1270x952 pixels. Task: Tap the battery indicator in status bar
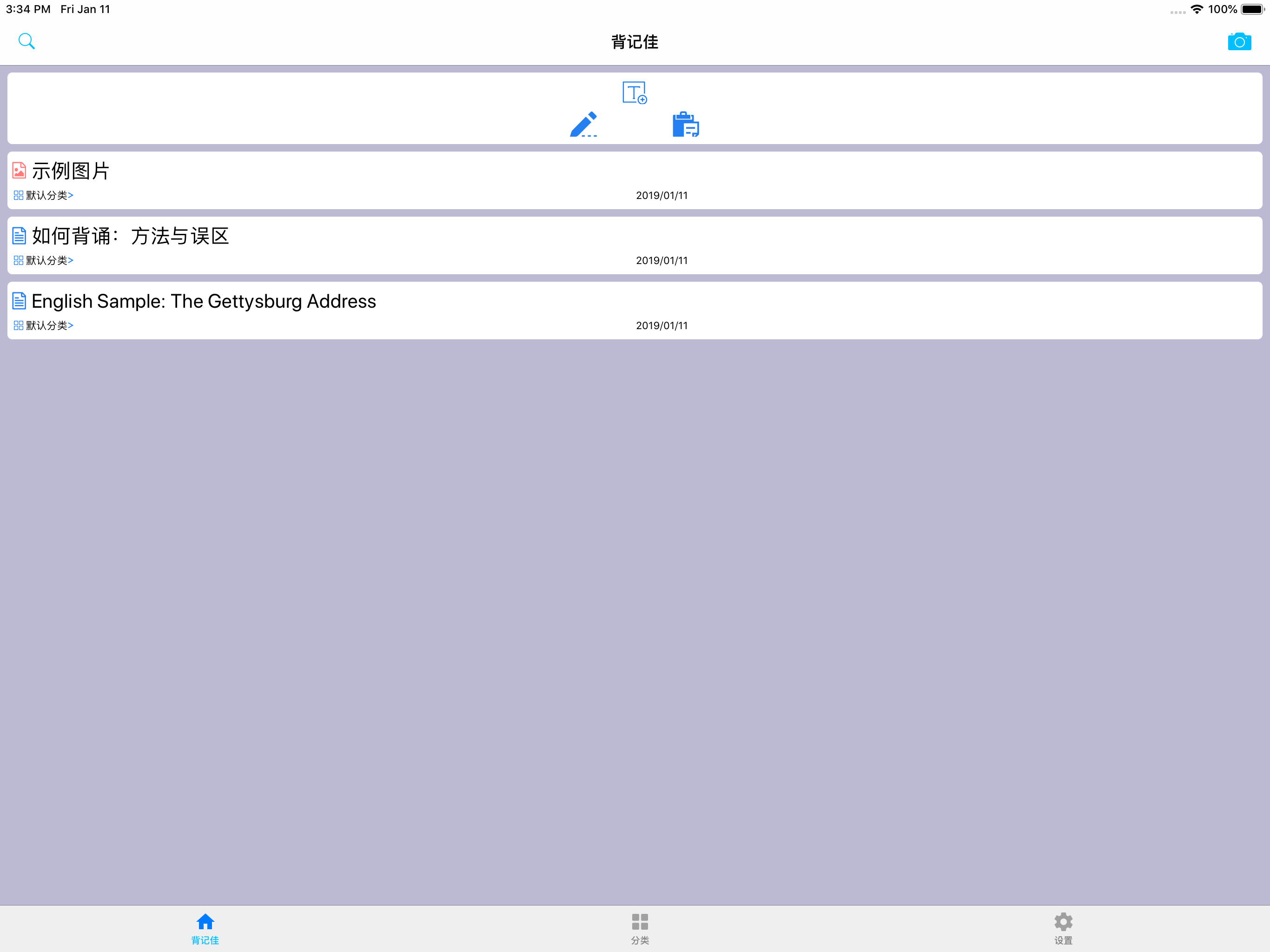(1253, 9)
